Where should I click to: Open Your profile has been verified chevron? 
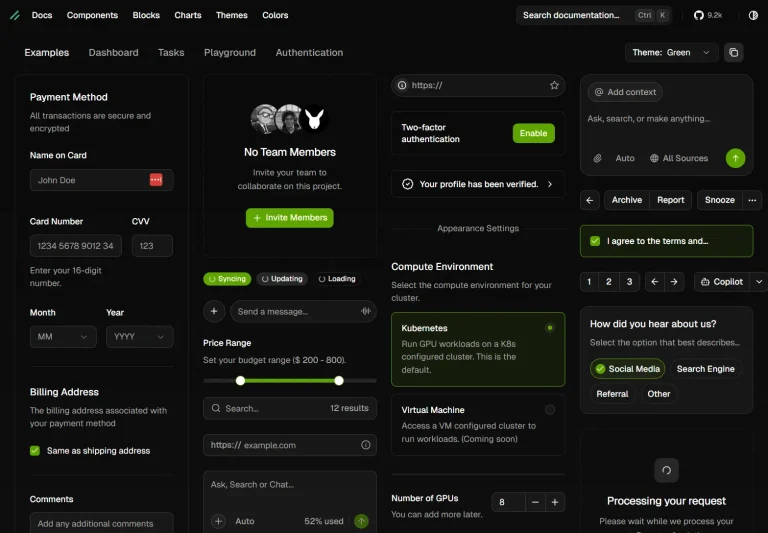tap(550, 184)
